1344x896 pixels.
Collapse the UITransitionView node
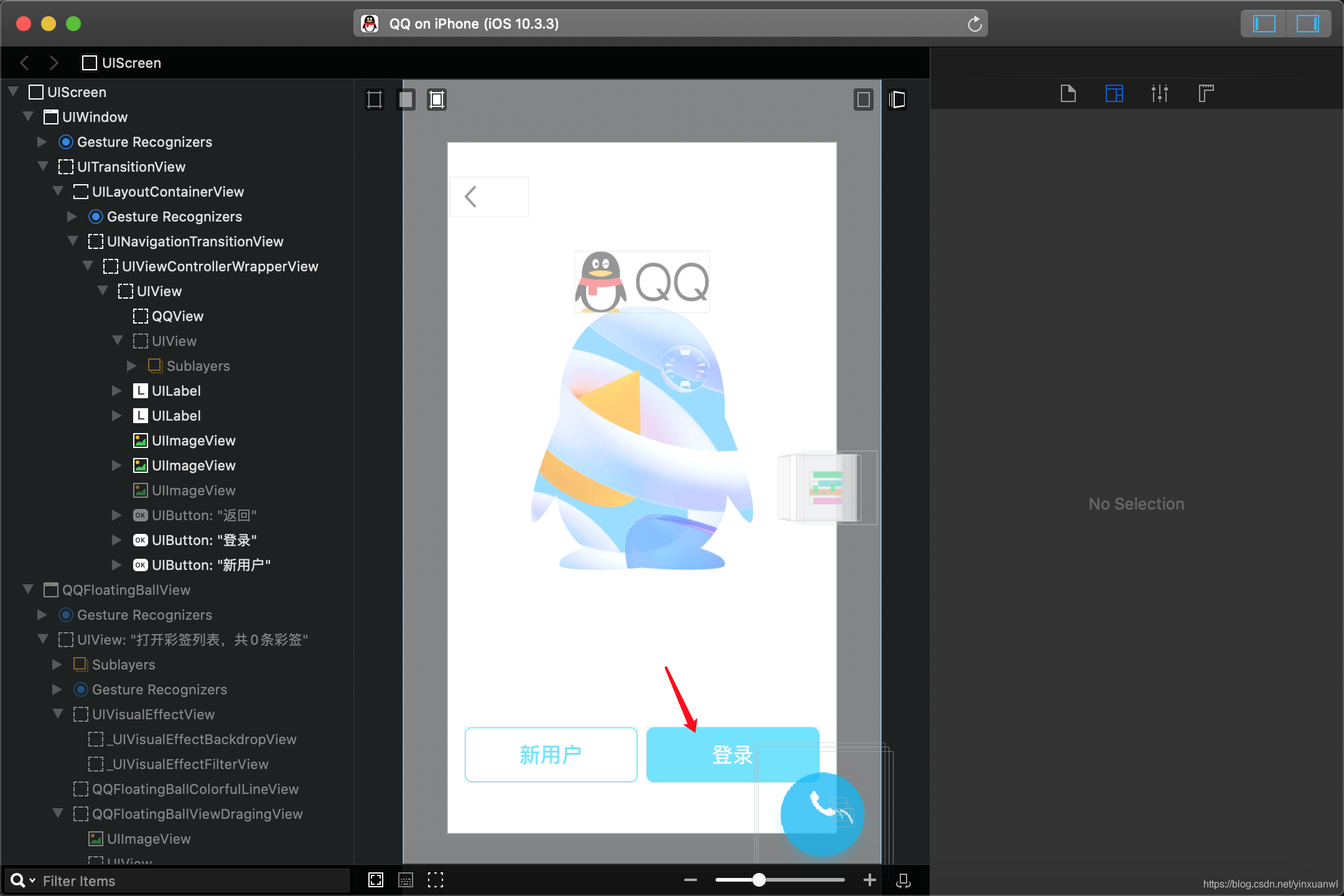[43, 167]
